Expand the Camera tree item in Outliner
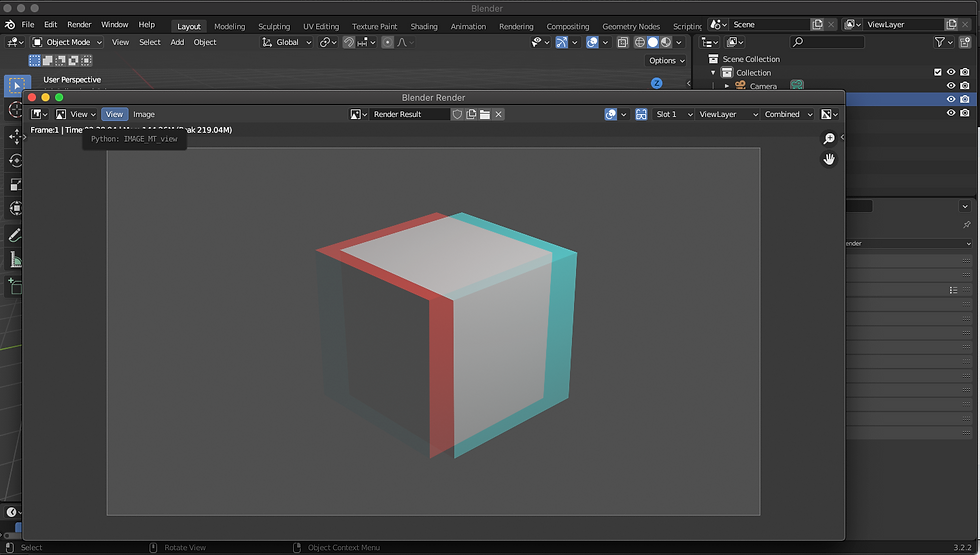 (727, 86)
